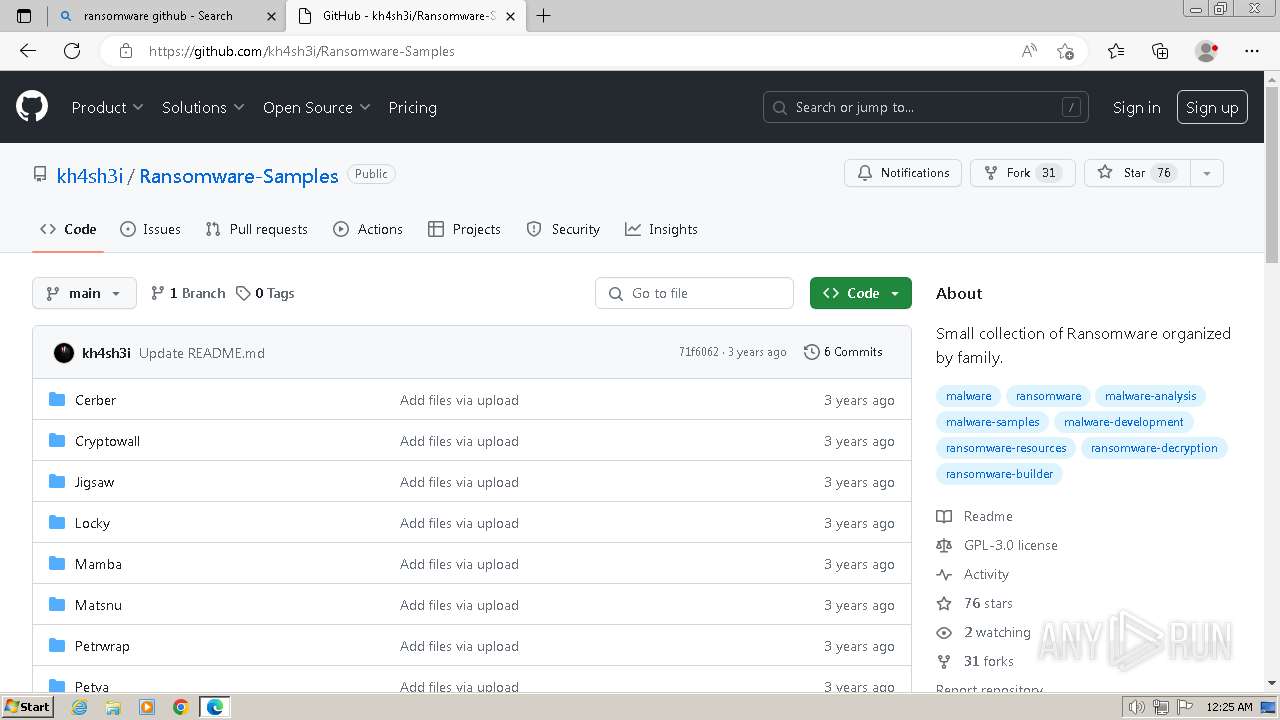Click Internet Explorer taskbar icon

pyautogui.click(x=79, y=707)
